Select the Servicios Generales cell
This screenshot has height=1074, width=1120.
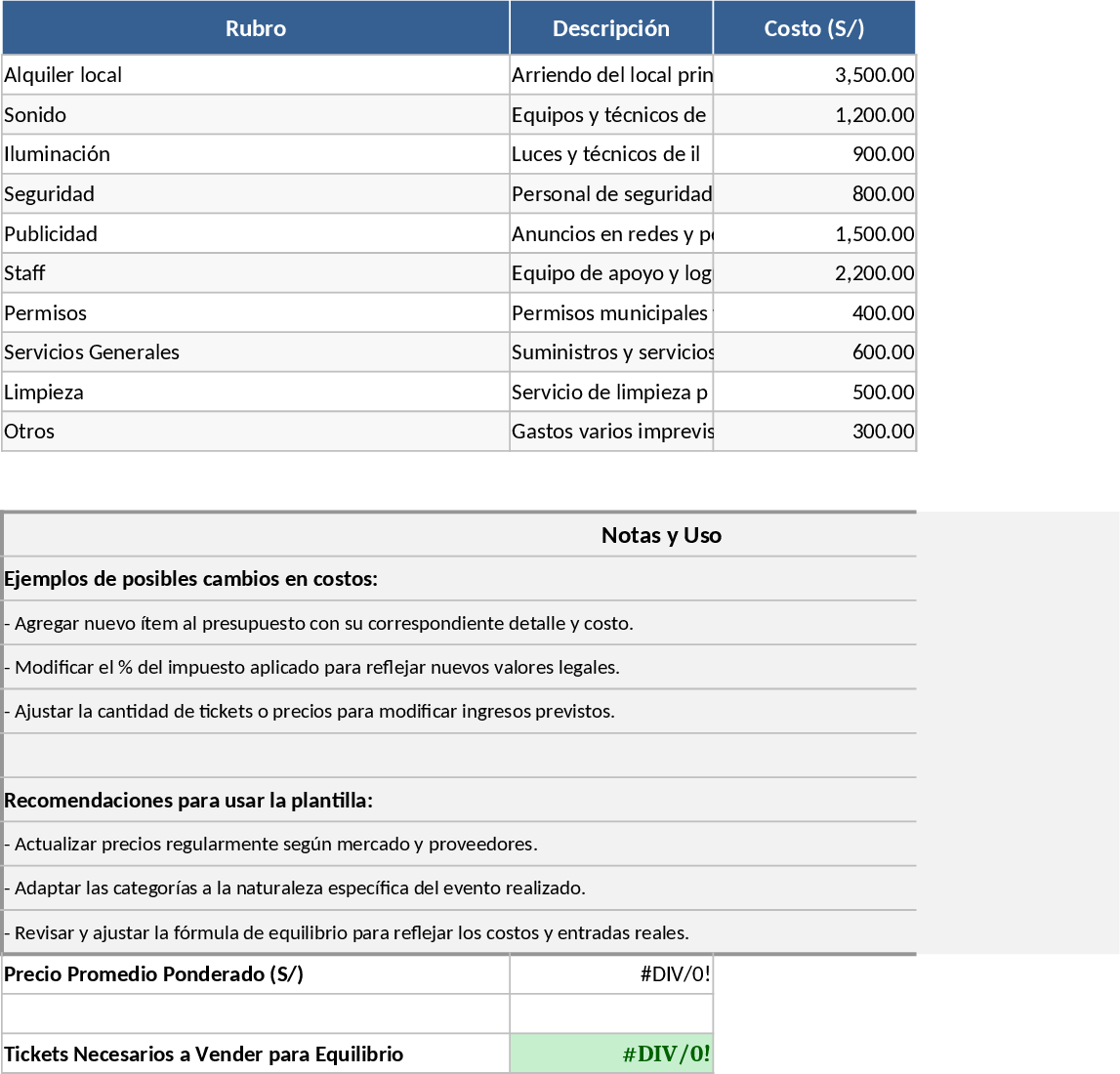pos(255,352)
